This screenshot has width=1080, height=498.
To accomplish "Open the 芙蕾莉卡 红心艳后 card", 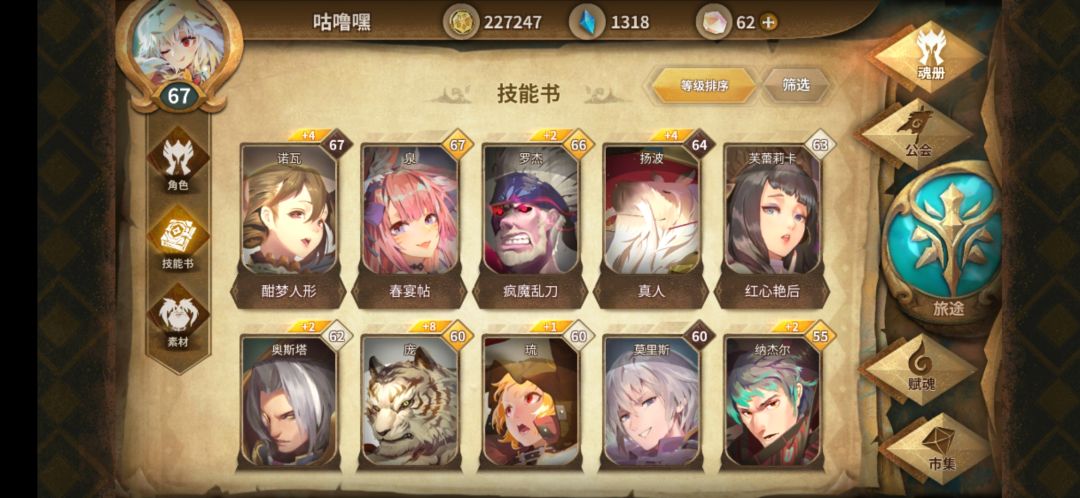I will point(772,220).
